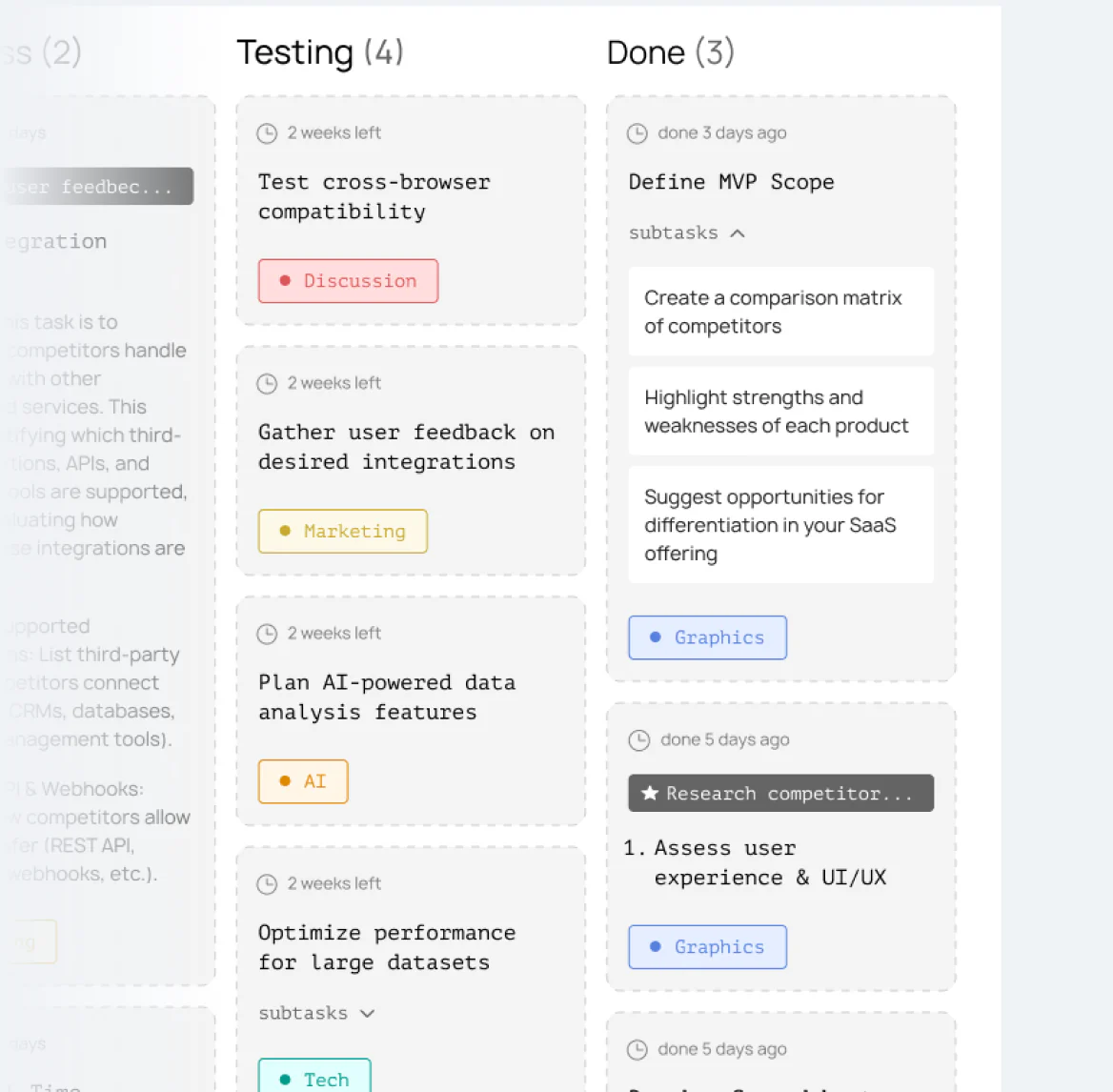The image size is (1113, 1092).
Task: Click the clock icon on Define MVP Scope card
Action: tap(637, 133)
